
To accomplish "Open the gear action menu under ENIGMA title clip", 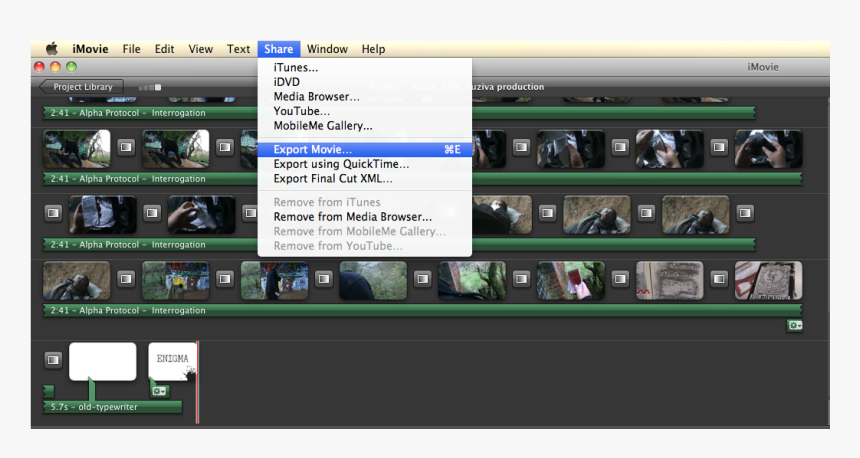I will [x=160, y=391].
